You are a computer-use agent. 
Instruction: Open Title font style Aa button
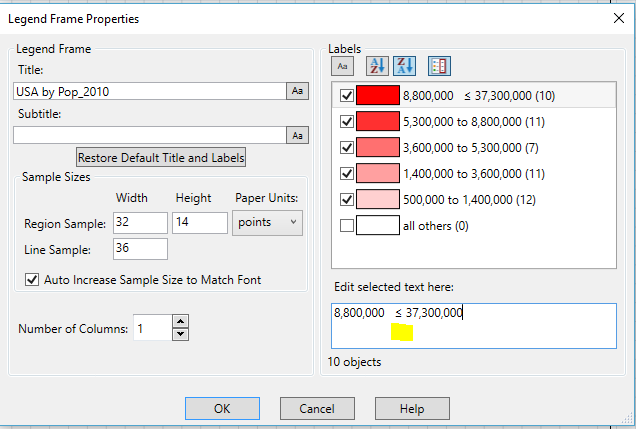298,91
